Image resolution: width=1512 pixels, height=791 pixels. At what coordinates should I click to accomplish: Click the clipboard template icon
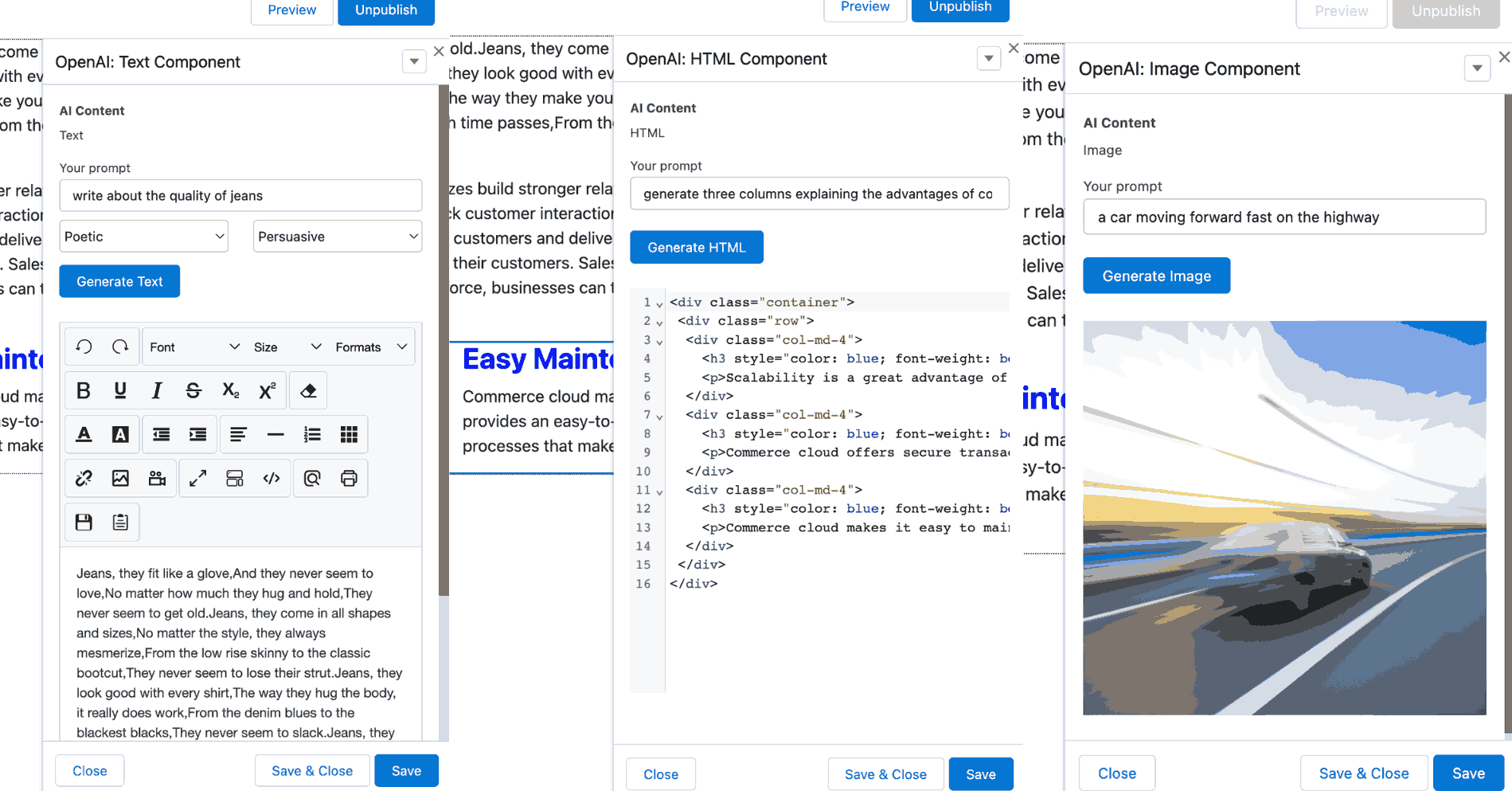tap(120, 522)
